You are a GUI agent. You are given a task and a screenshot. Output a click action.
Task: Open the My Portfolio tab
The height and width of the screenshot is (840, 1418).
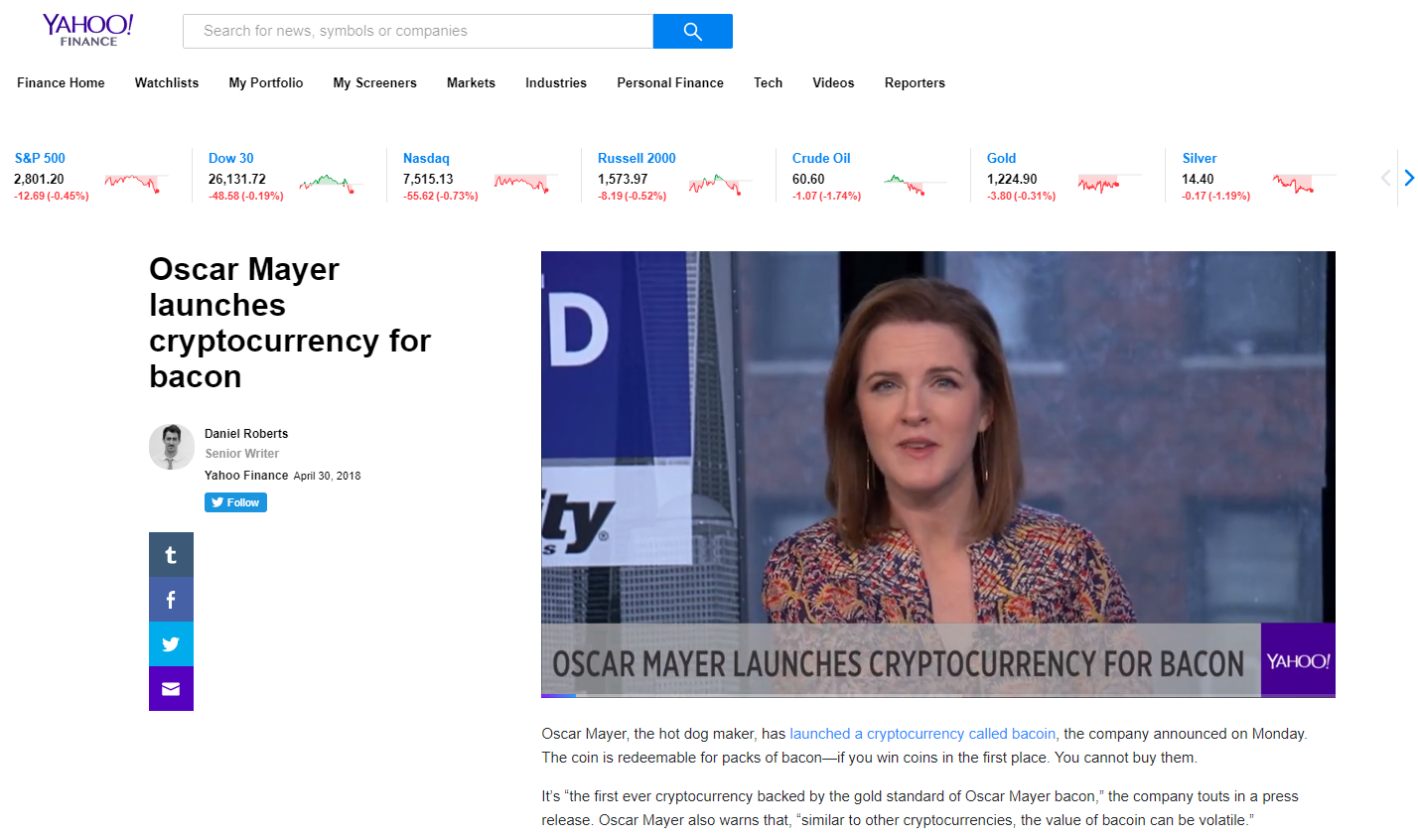coord(265,82)
